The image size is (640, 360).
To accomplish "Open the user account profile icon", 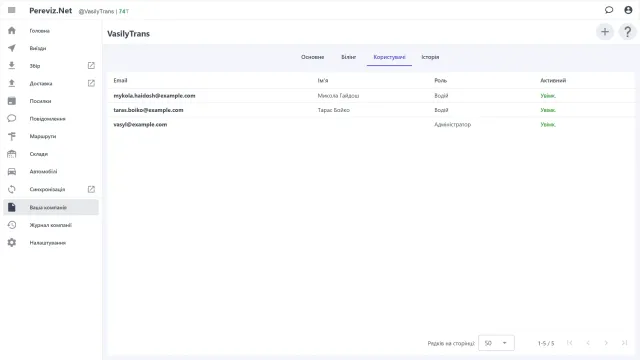I will coord(628,10).
